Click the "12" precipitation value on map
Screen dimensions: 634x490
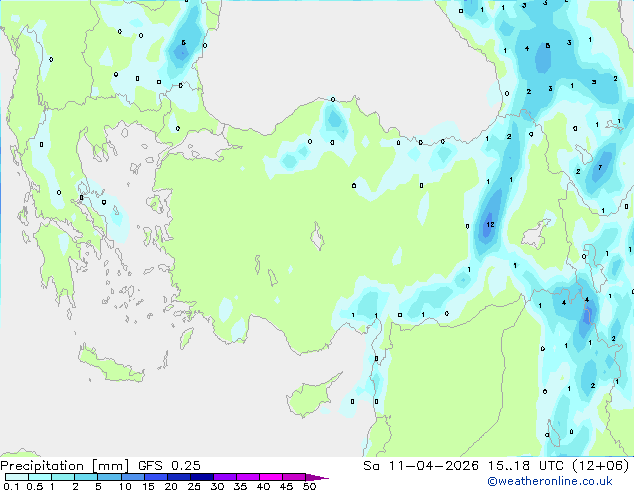click(490, 224)
